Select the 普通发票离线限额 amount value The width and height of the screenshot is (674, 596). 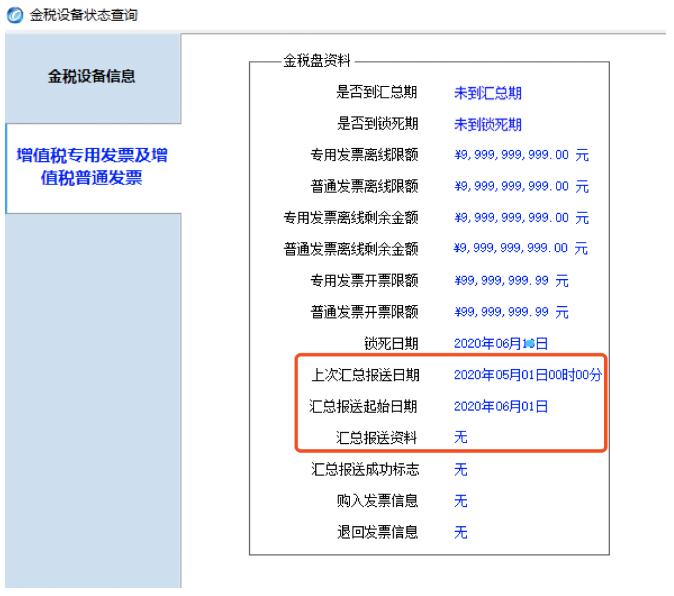click(521, 187)
